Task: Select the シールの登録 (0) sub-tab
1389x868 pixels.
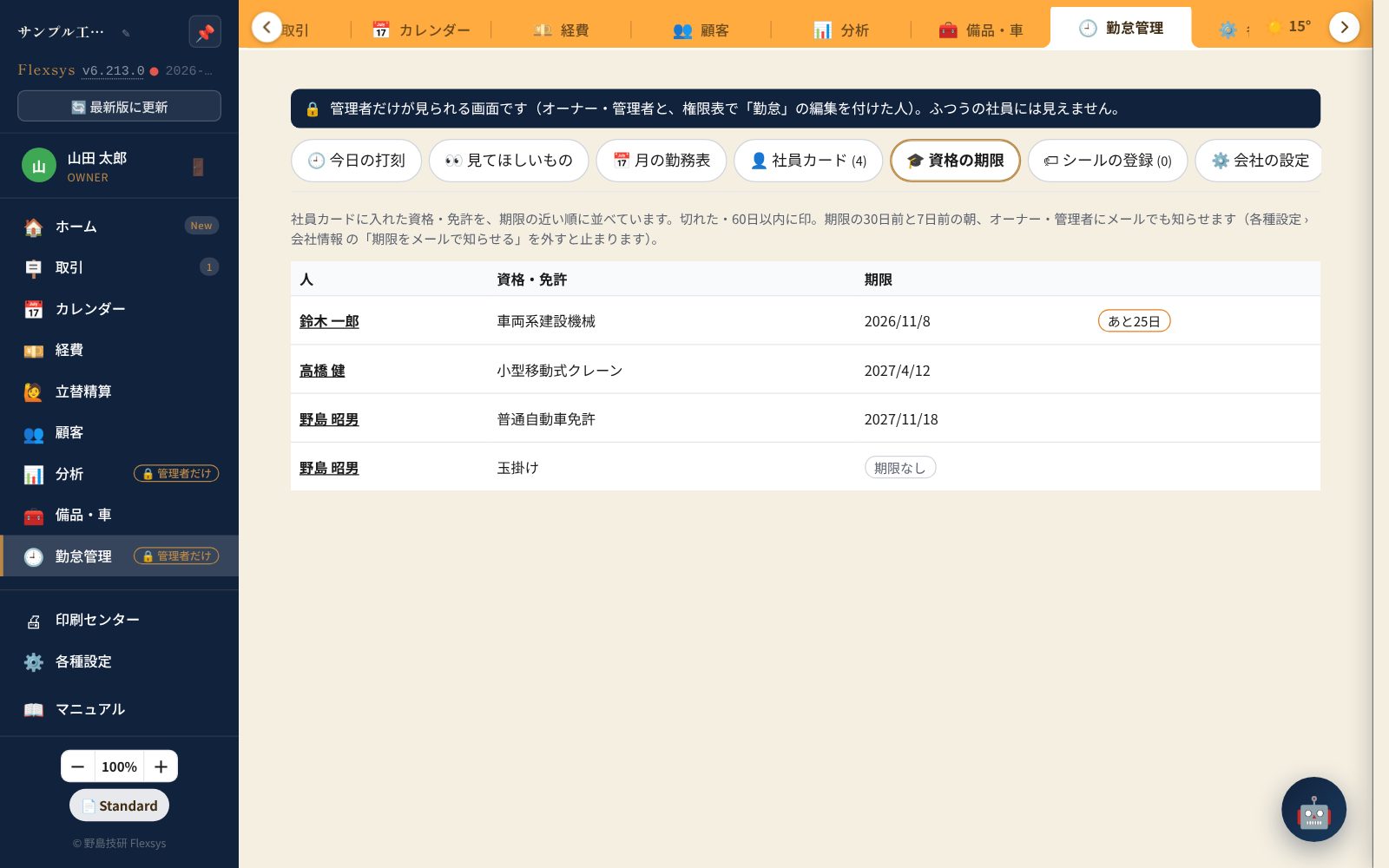Action: tap(1108, 161)
